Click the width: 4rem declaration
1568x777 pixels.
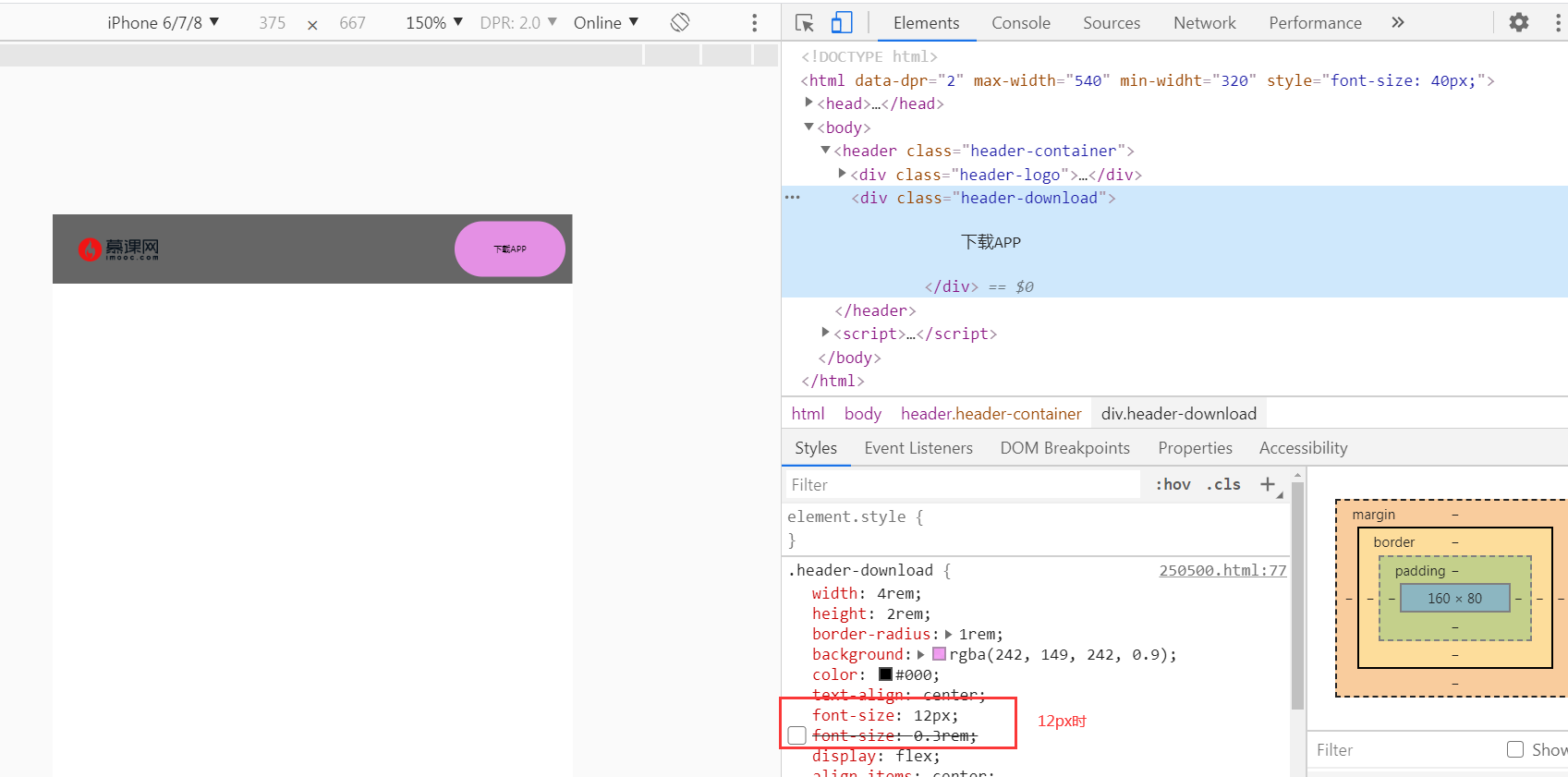click(x=867, y=594)
